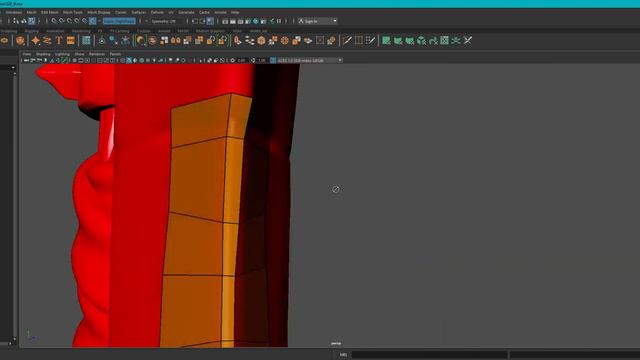Click the green checker-pattern UV shelf icon
Viewport: 640px width, 360px height.
444,40
